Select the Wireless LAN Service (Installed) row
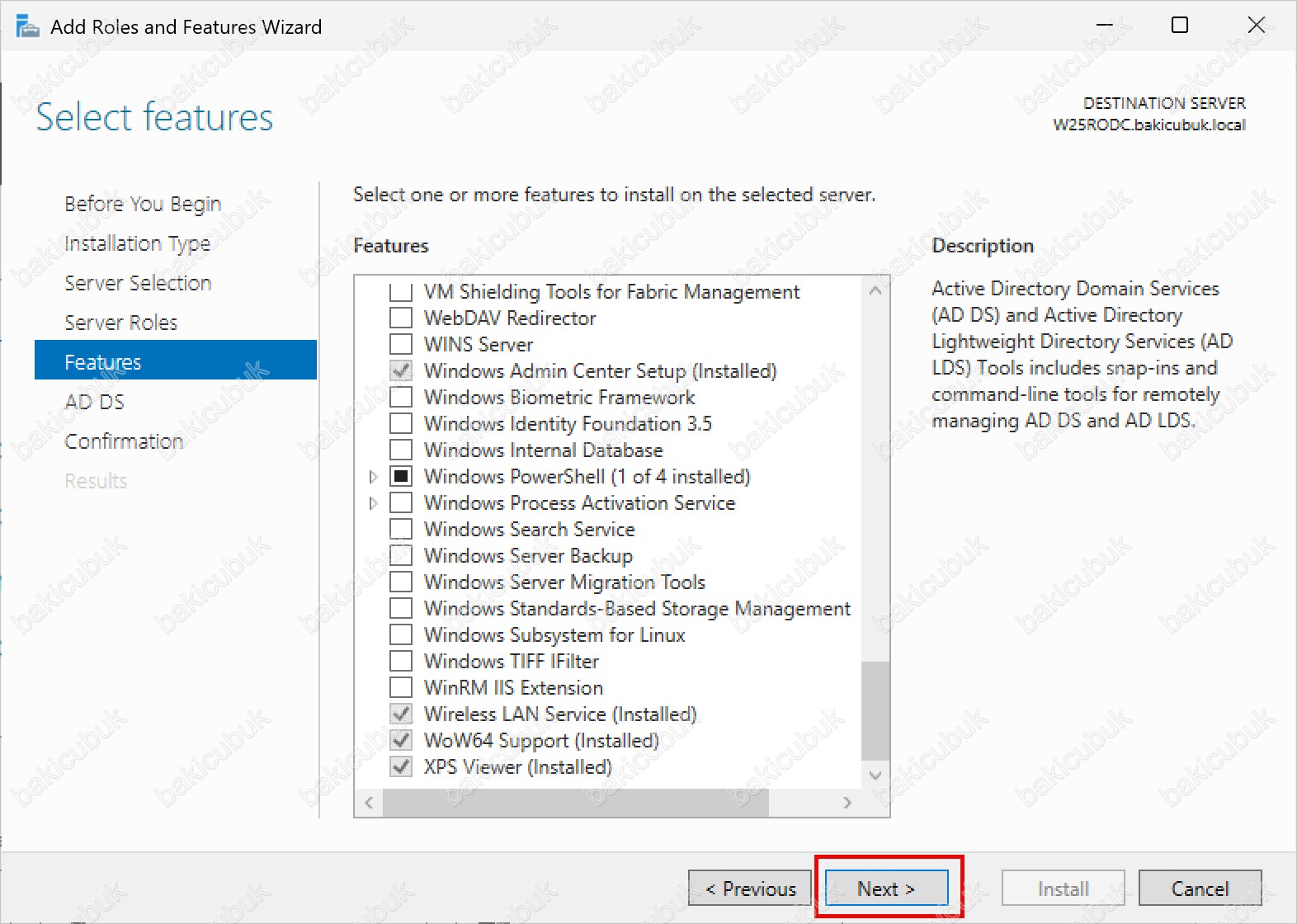1297x924 pixels. click(560, 714)
